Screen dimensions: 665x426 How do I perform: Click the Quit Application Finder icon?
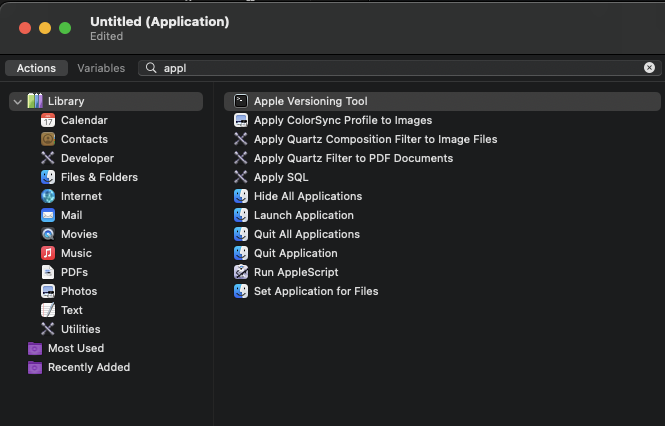click(241, 253)
